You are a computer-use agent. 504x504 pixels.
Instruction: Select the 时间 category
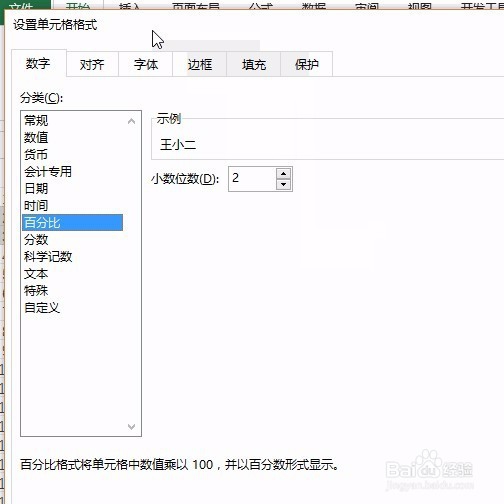tap(73, 205)
